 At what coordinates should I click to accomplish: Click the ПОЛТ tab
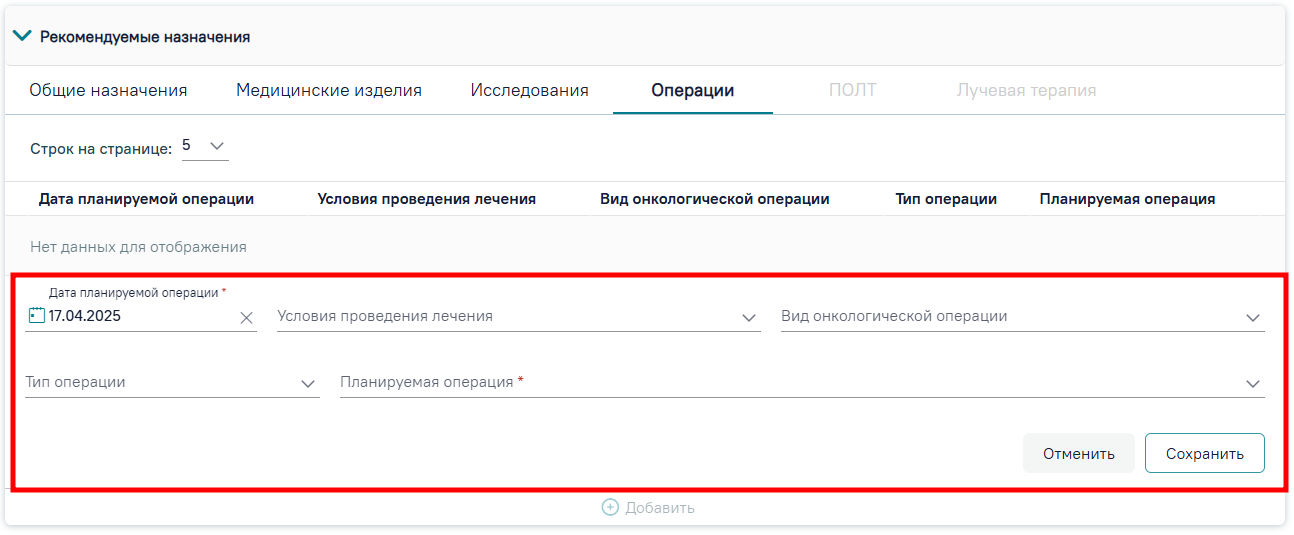tap(852, 91)
